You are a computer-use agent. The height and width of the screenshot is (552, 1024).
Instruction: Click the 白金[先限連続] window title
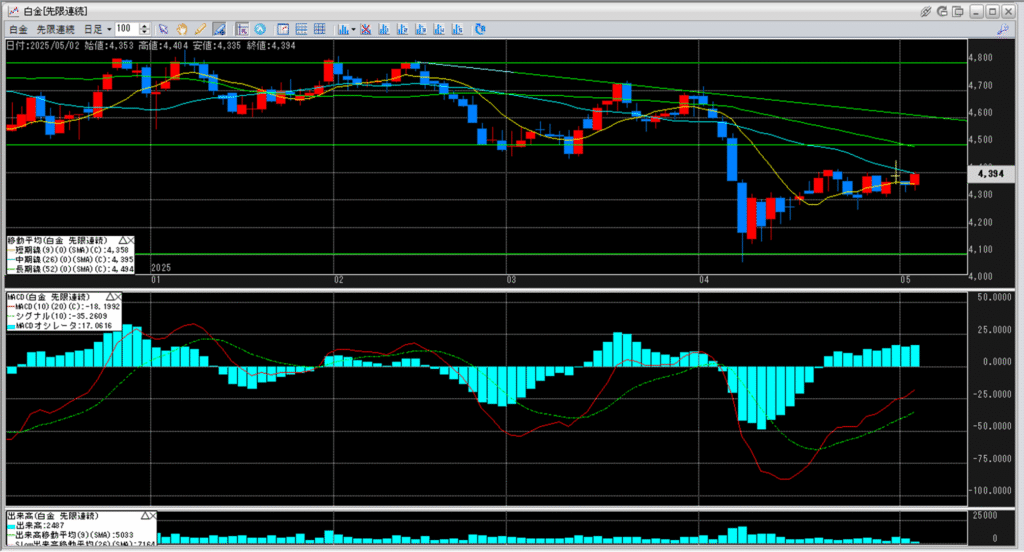click(56, 11)
